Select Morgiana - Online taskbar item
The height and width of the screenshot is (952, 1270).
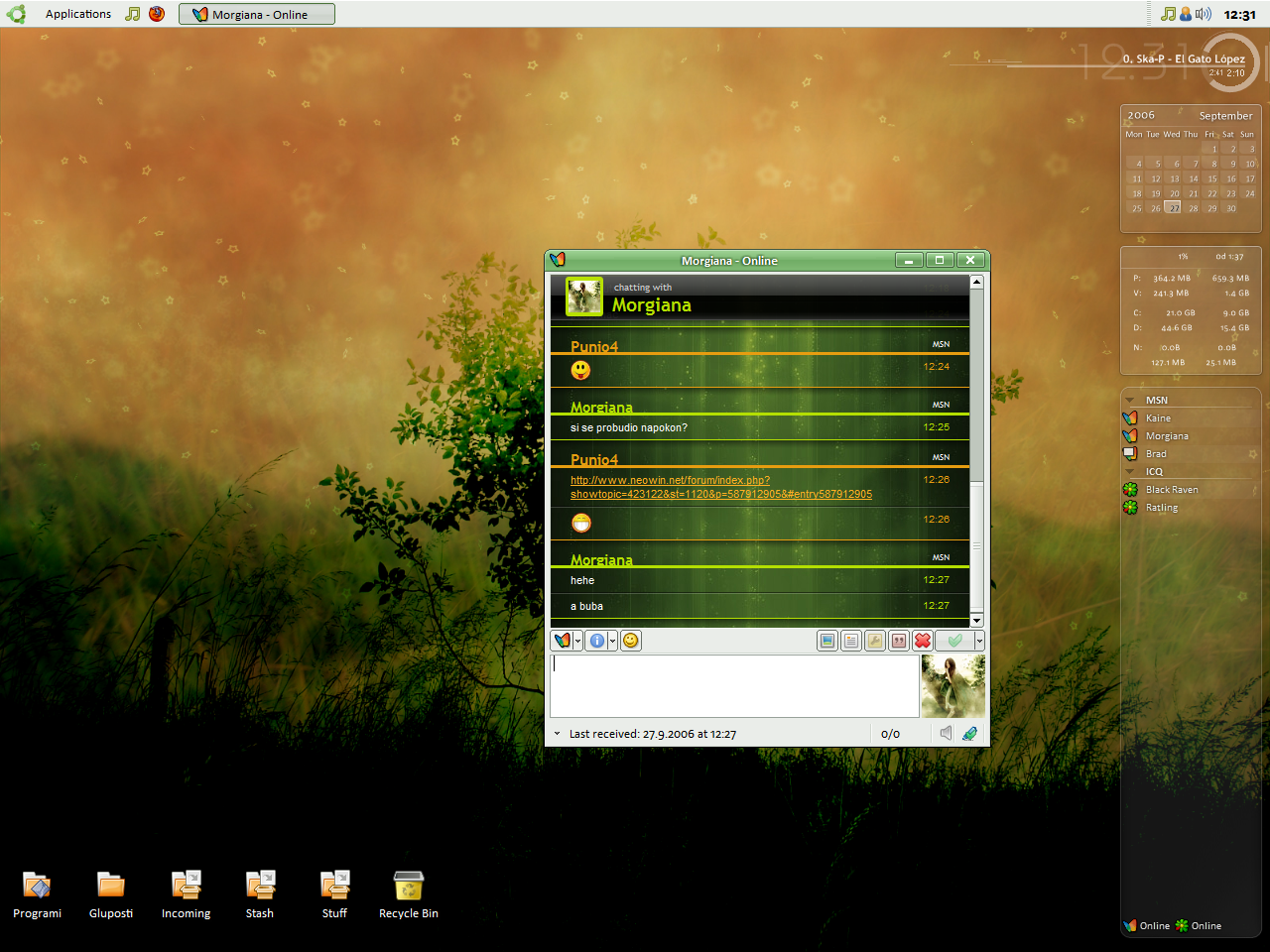(257, 14)
